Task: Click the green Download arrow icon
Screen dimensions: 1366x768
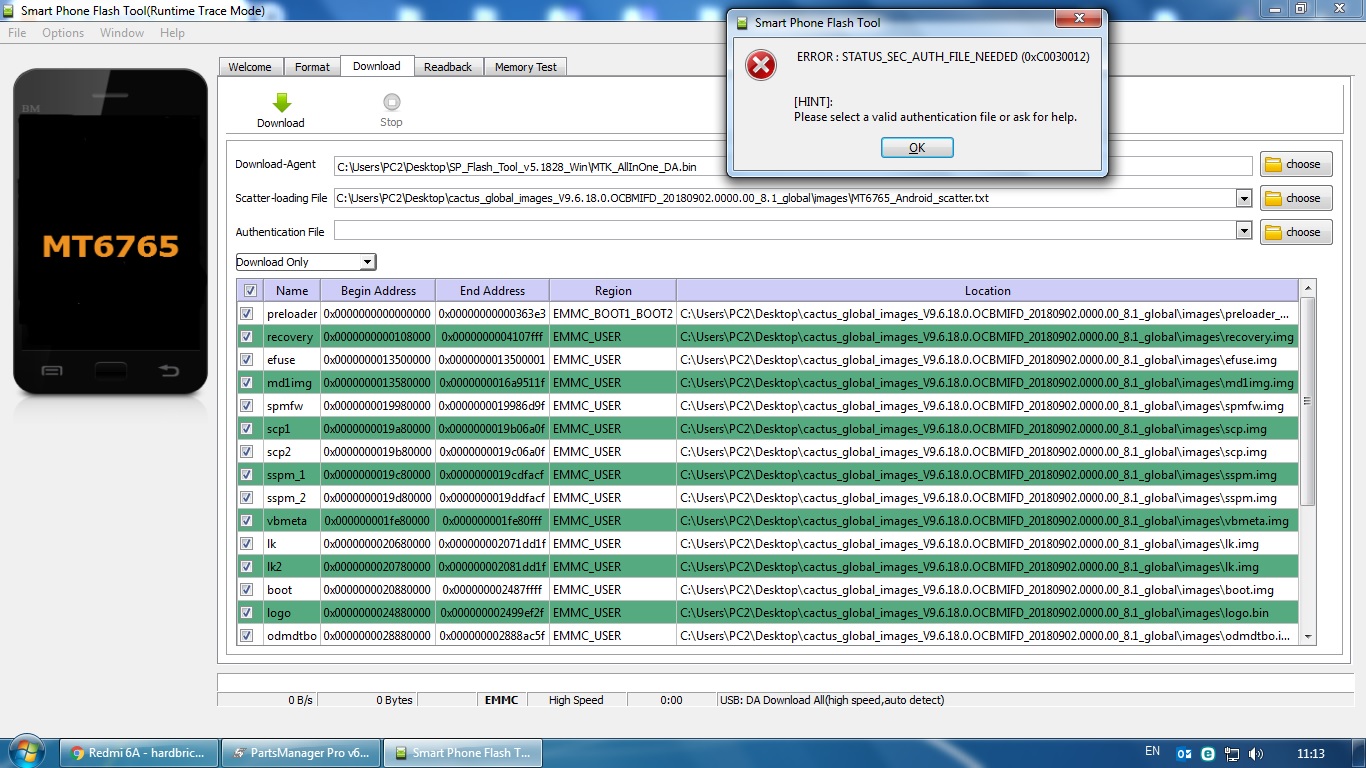Action: click(281, 102)
